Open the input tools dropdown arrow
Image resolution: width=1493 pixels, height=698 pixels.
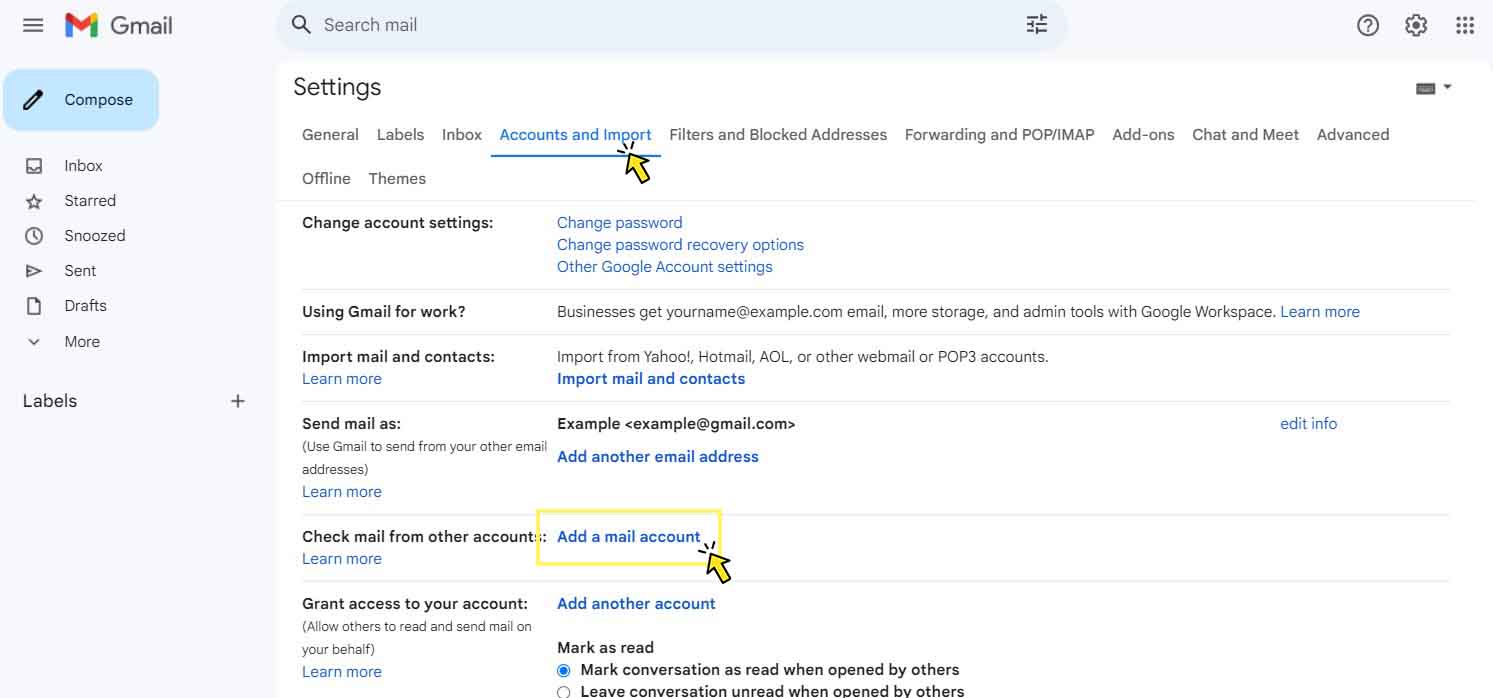pos(1446,87)
